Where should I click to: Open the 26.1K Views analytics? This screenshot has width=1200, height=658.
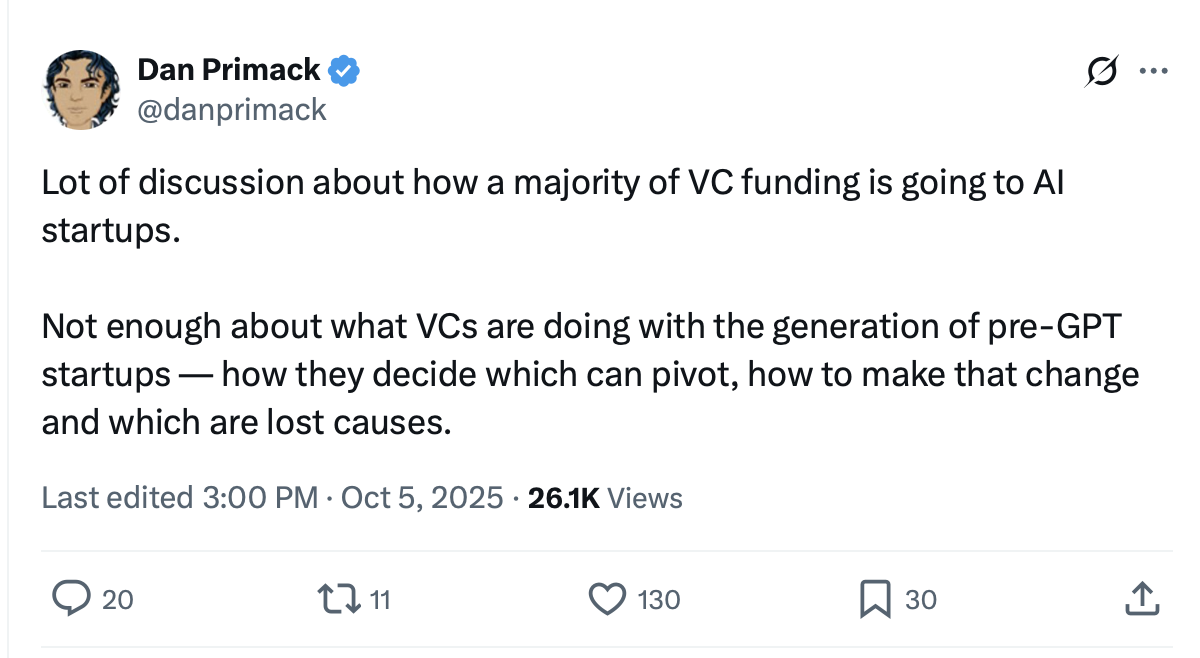[605, 497]
